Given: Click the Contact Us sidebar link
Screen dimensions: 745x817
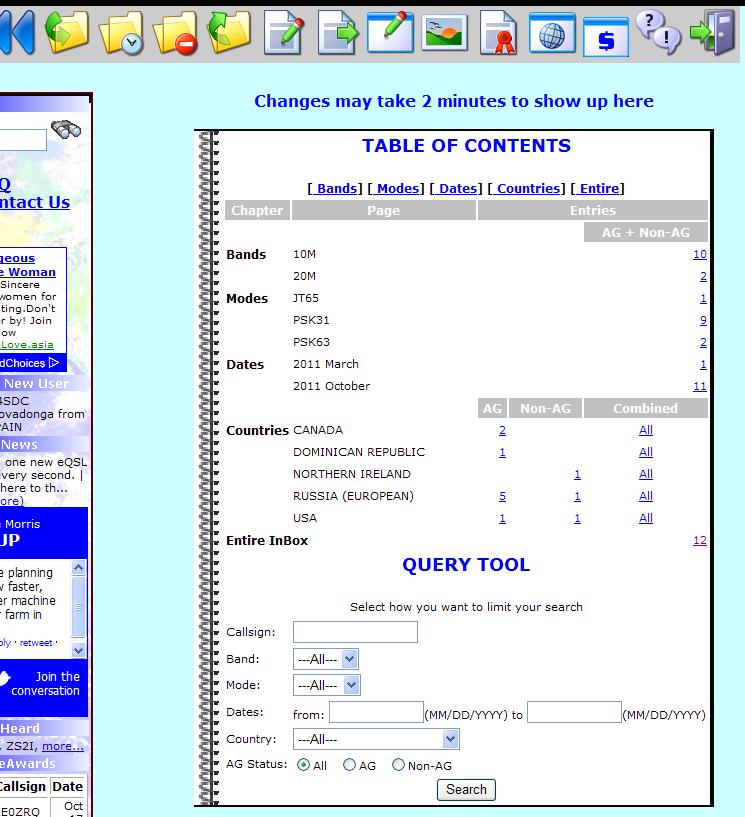Looking at the screenshot, I should tap(34, 202).
